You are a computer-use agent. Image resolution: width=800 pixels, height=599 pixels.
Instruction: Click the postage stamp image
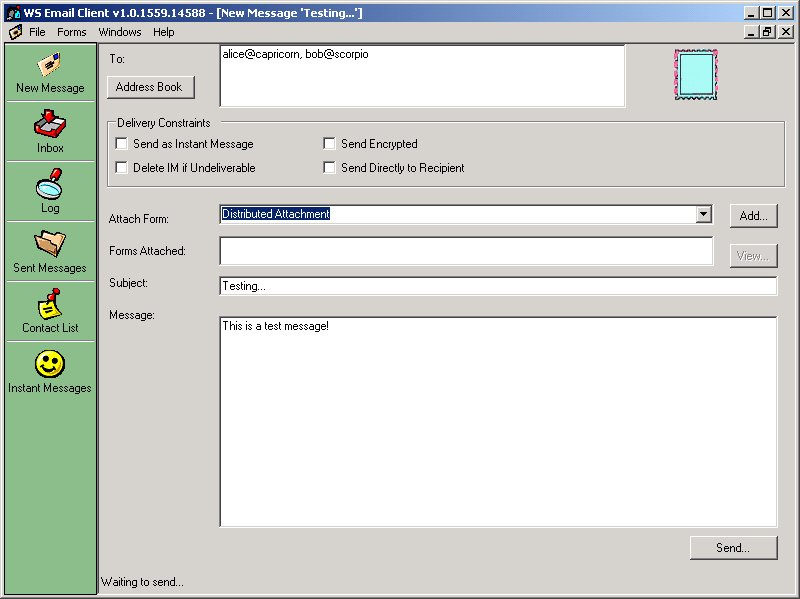696,75
